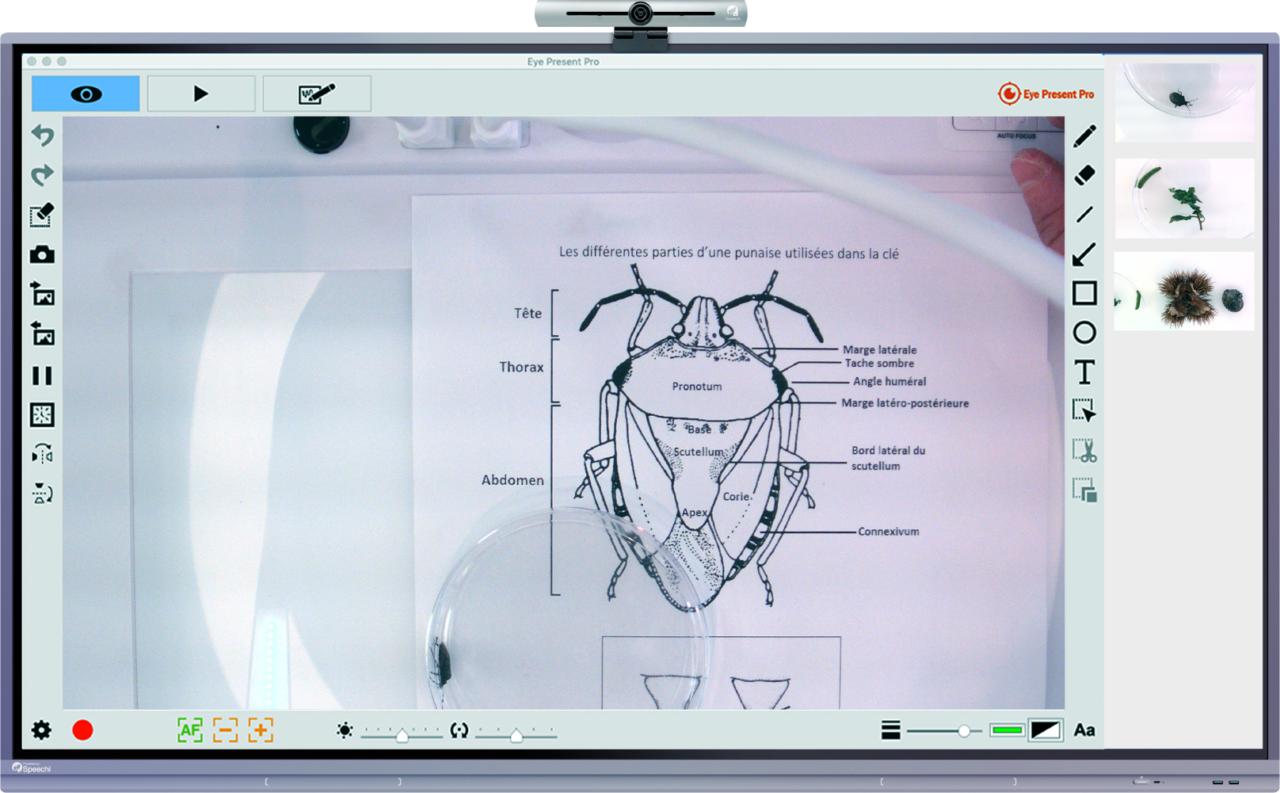The height and width of the screenshot is (793, 1280).
Task: Choose the Arrow annotation tool
Action: pyautogui.click(x=1084, y=254)
